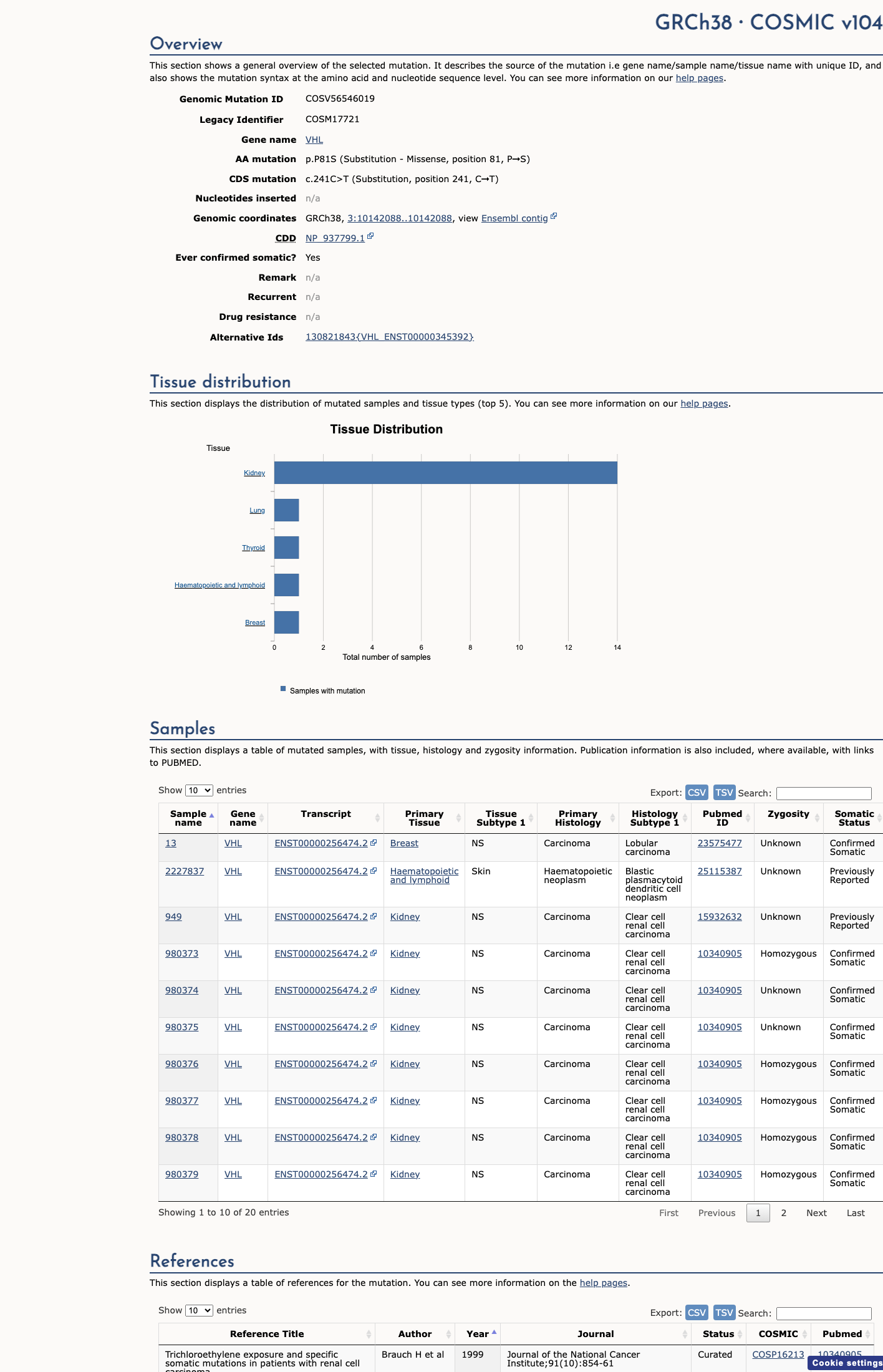Sort References by Author column arrows
883x1372 pixels.
click(448, 1334)
